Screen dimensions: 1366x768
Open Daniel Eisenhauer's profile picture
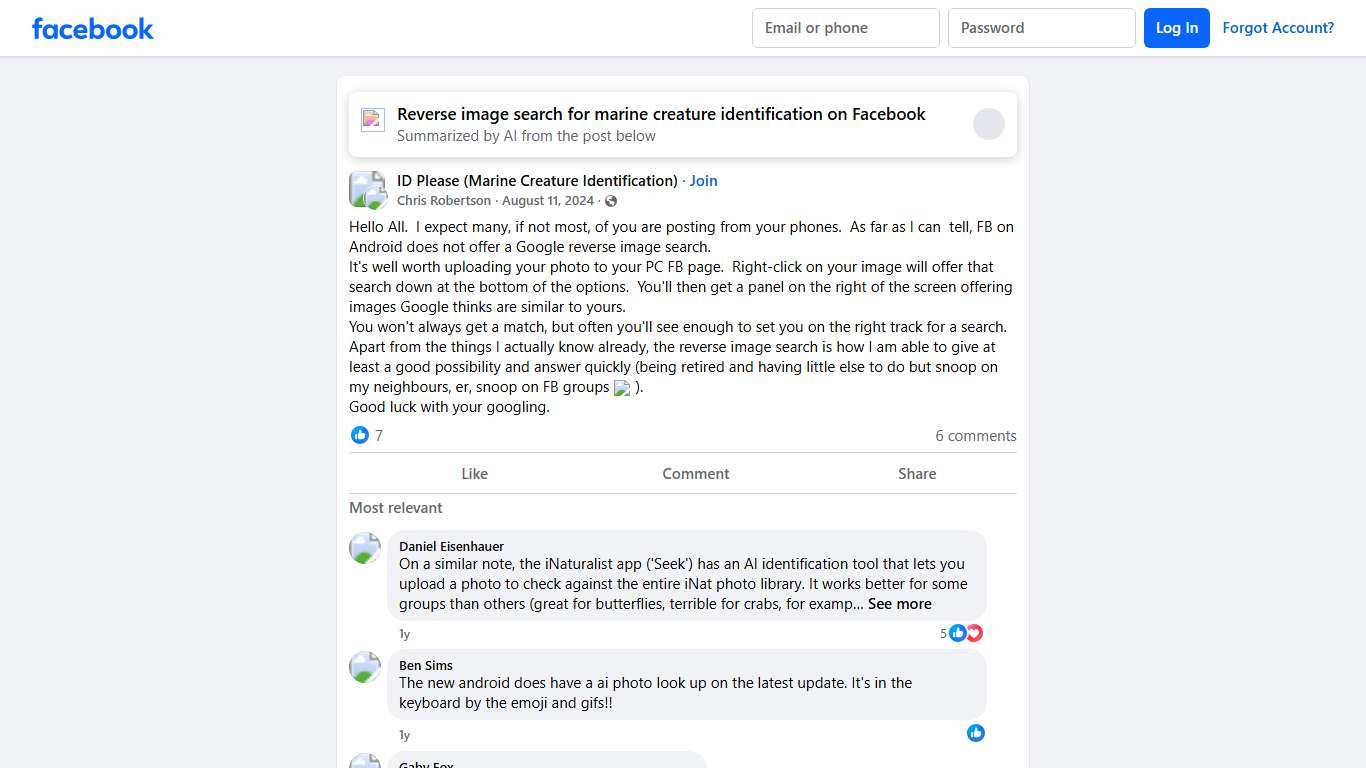coord(365,548)
